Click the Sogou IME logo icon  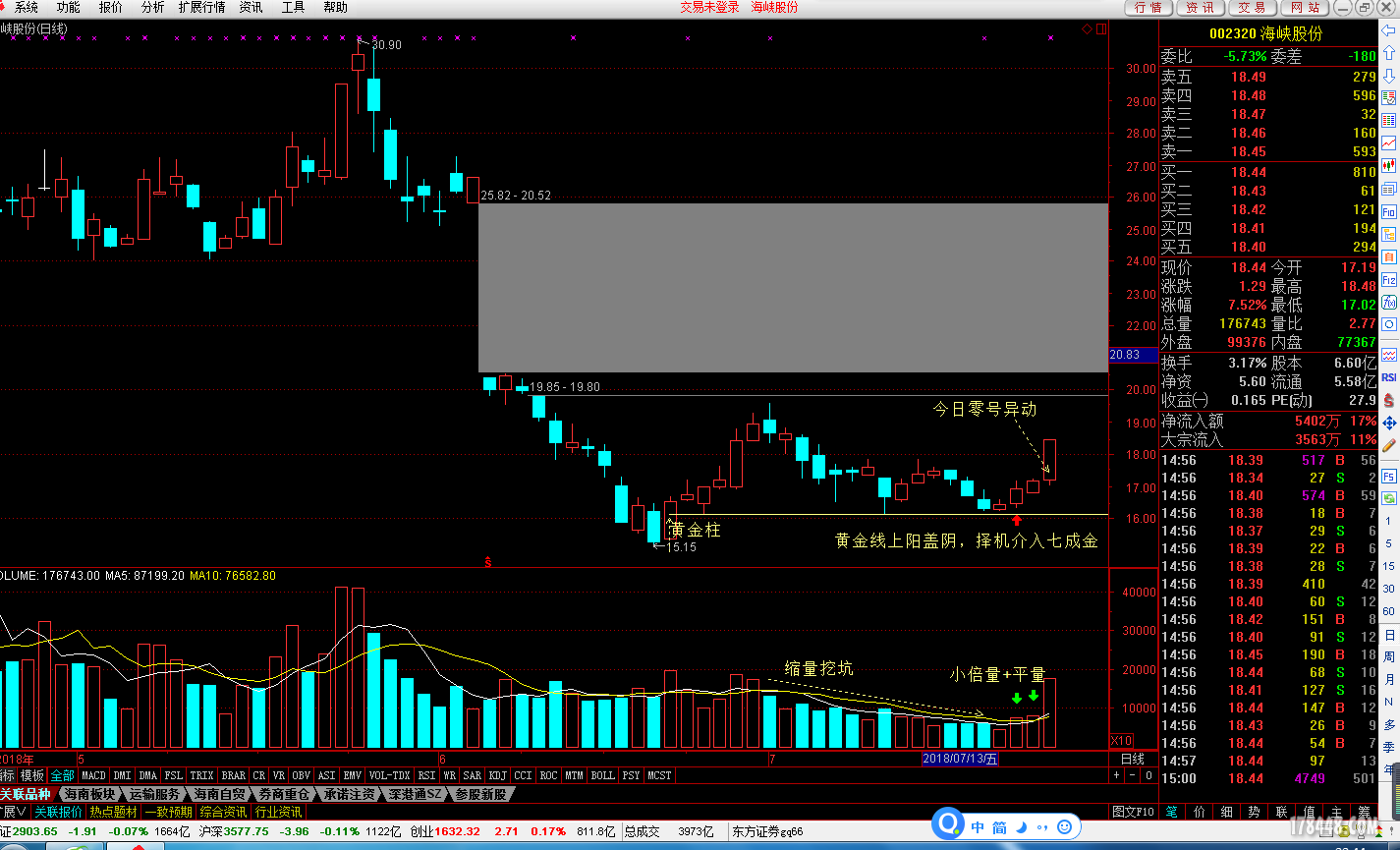[x=949, y=824]
